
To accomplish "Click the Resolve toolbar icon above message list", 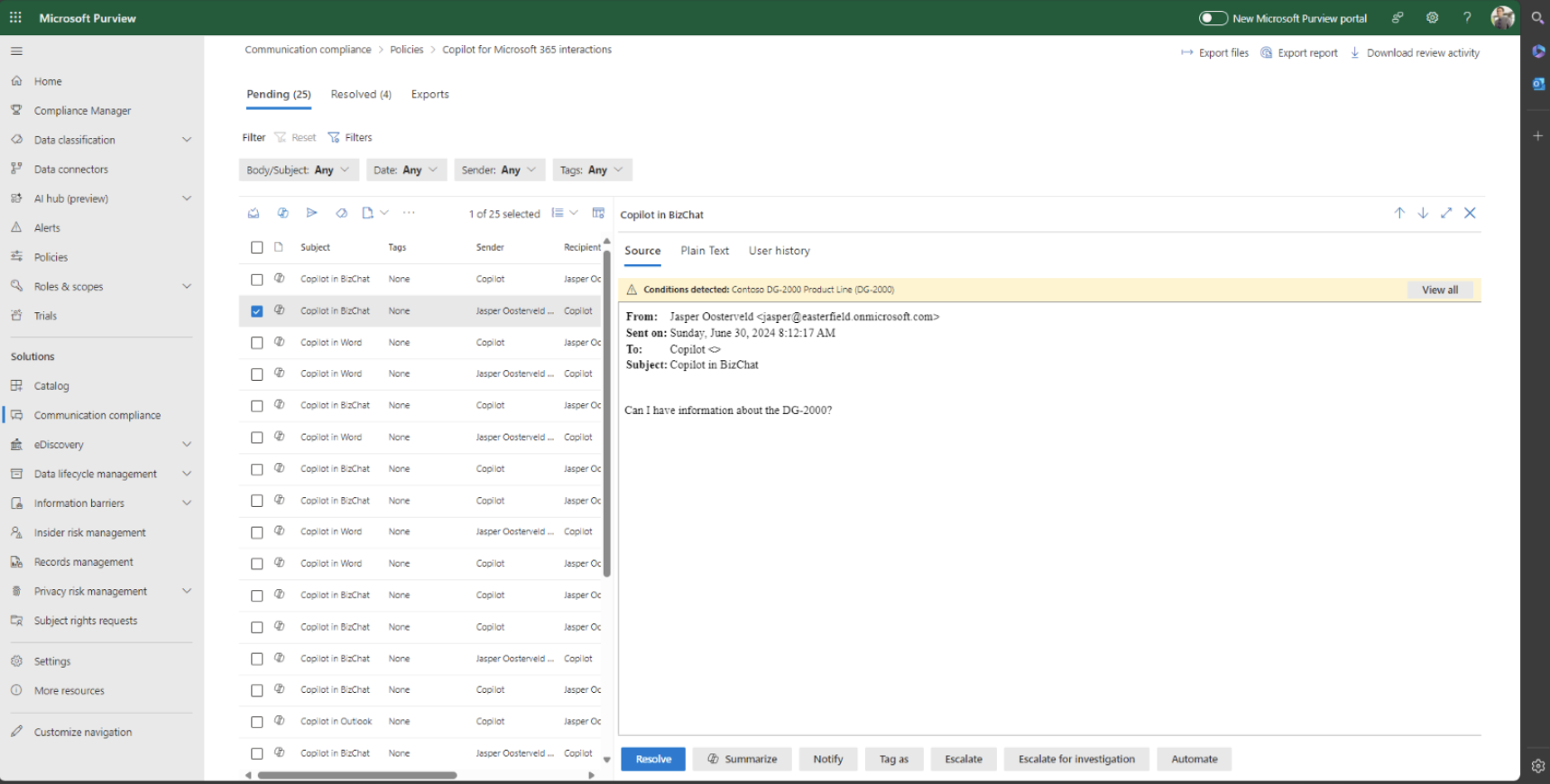I will pos(254,213).
